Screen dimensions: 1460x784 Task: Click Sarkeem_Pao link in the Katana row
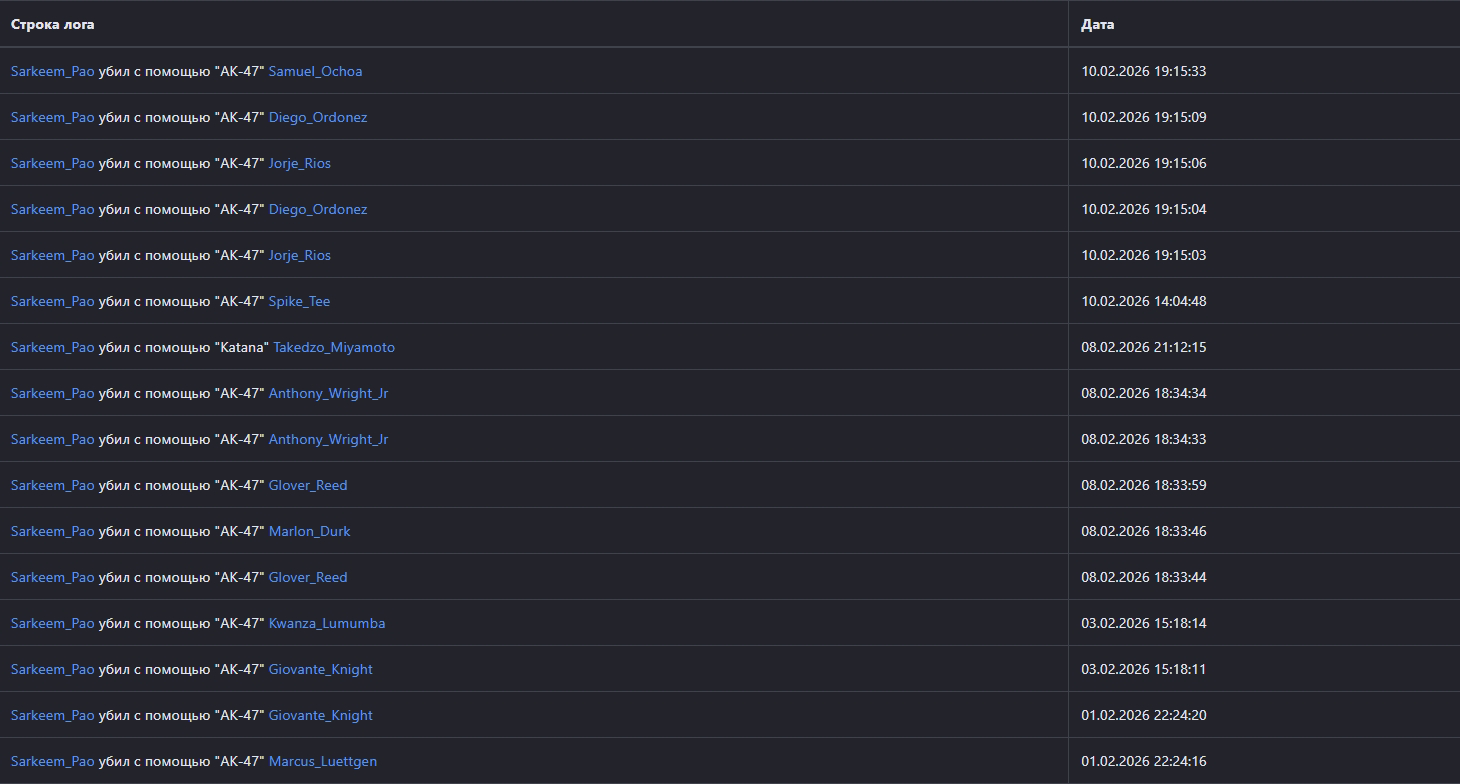pos(52,347)
